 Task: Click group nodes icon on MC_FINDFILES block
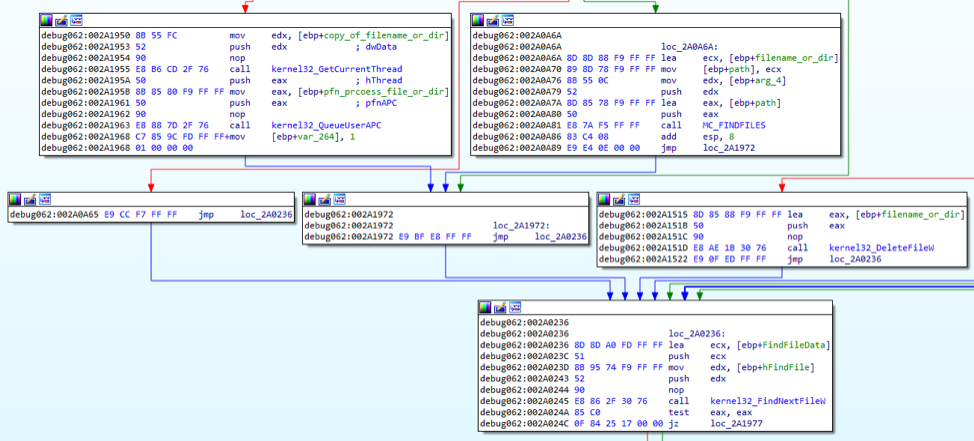[x=508, y=20]
